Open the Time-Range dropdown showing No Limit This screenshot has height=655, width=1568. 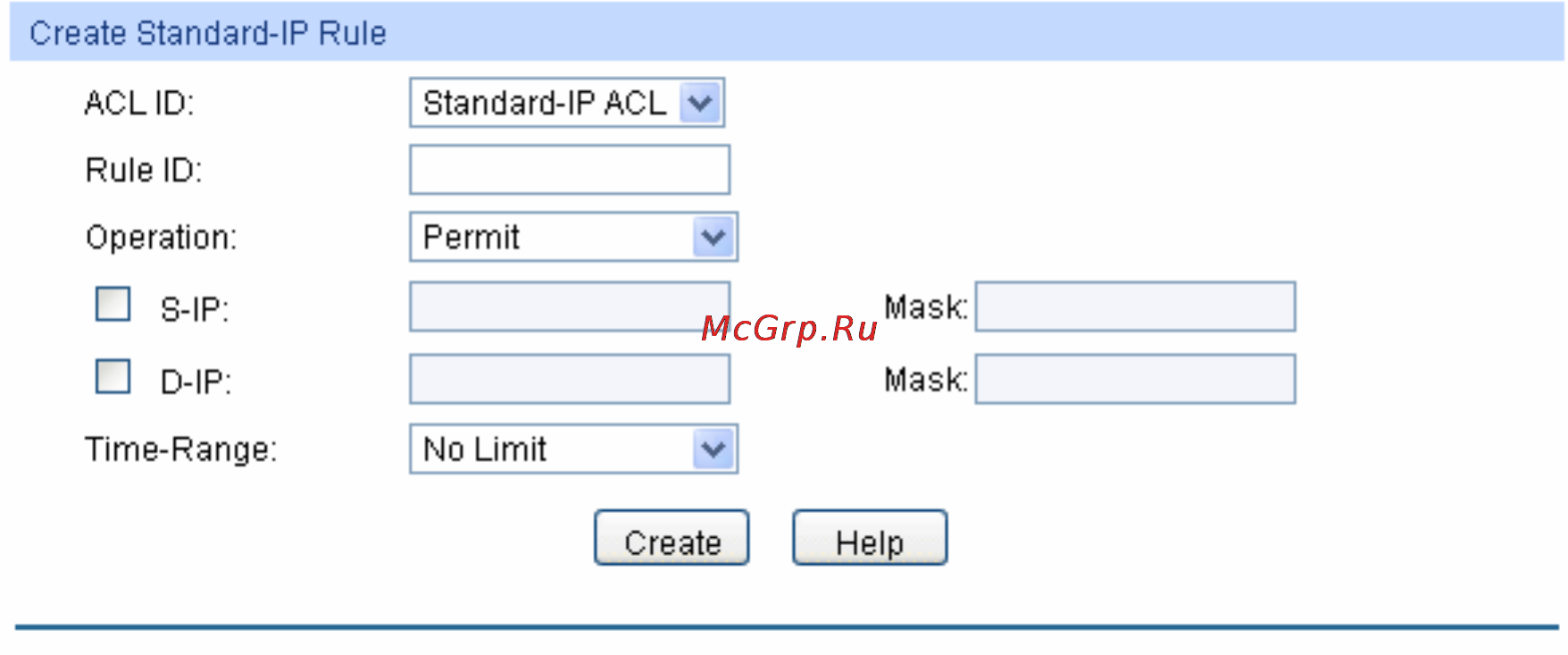point(573,449)
